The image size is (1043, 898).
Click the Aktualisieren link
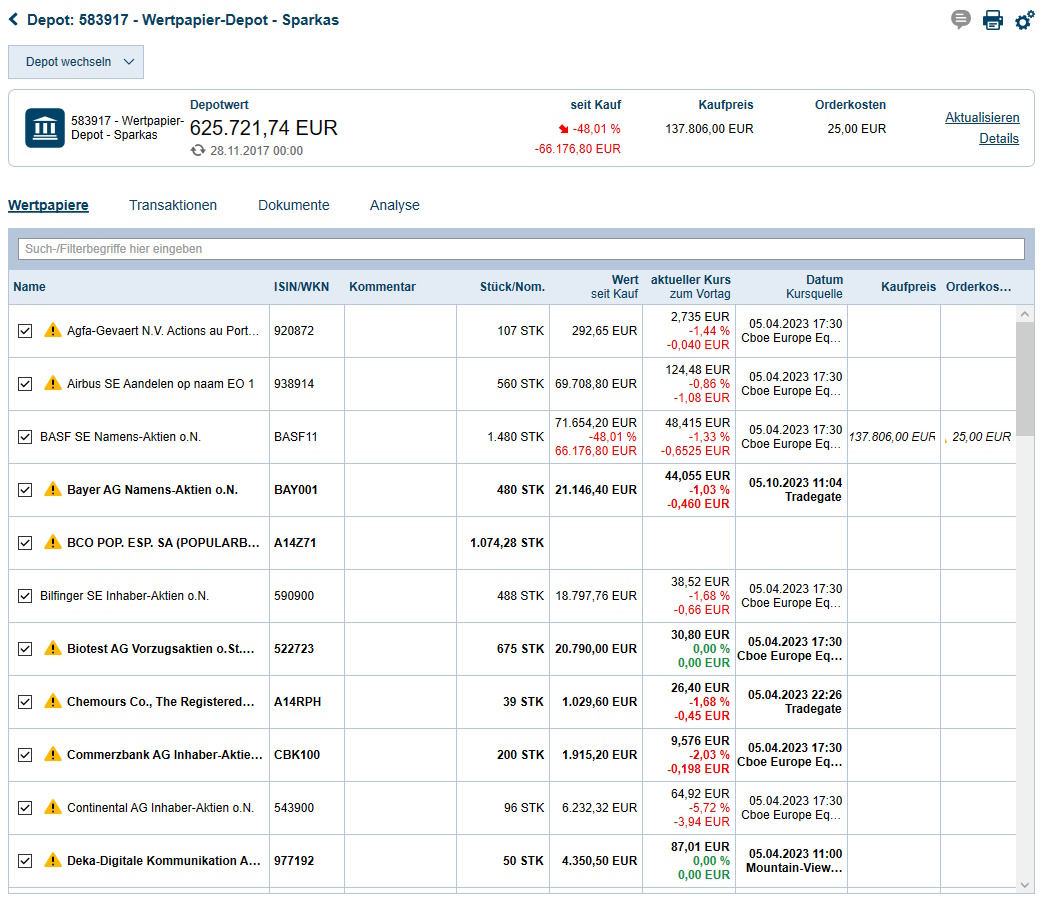coord(982,117)
